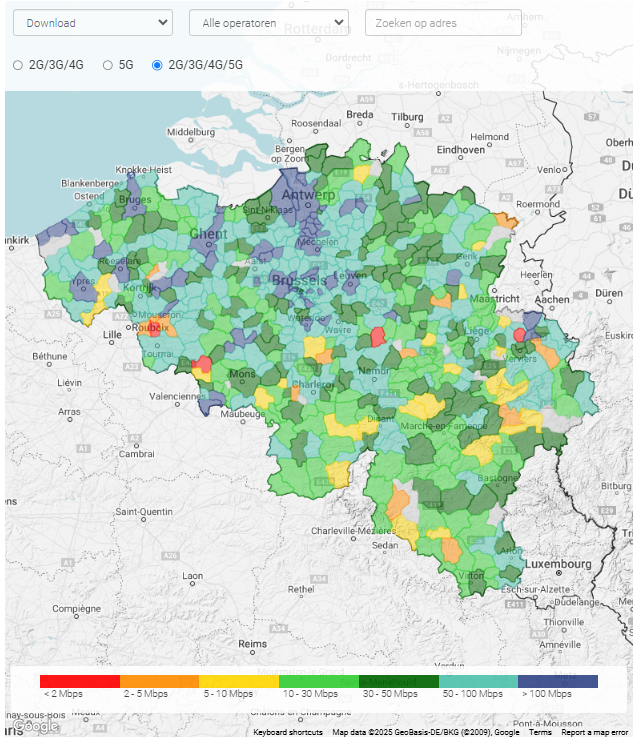Click the red < 2 Mbps legend swatch
Image resolution: width=637 pixels, height=750 pixels.
pos(80,681)
